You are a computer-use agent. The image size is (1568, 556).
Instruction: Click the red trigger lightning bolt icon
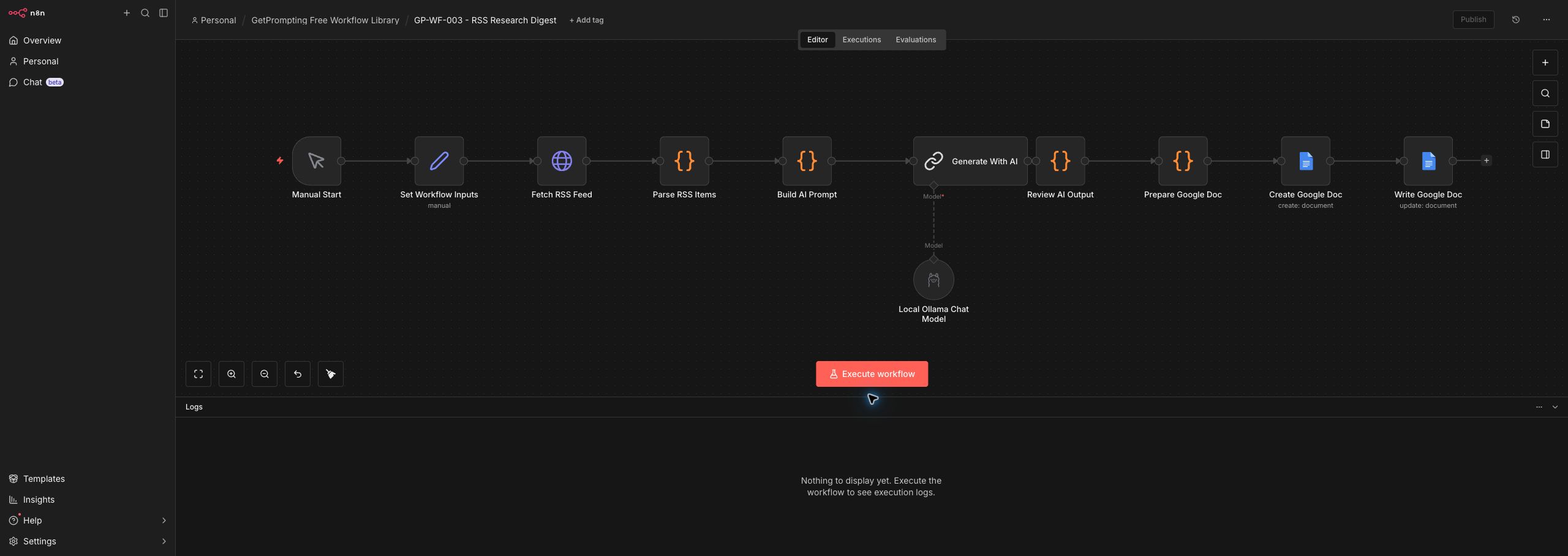pyautogui.click(x=280, y=161)
